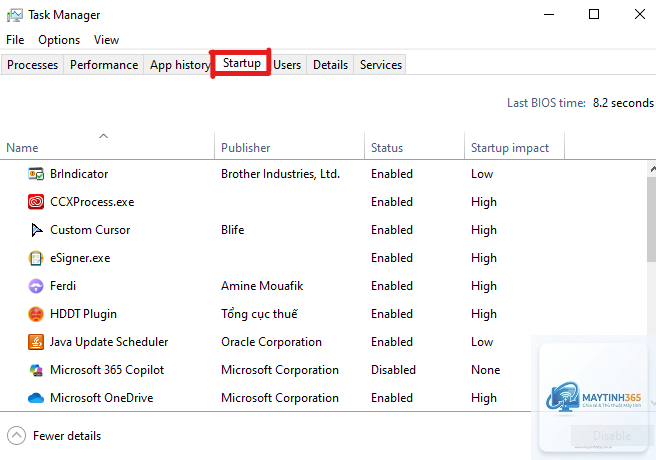
Task: Click publisher Brother Industries, Ltd.
Action: tap(280, 174)
